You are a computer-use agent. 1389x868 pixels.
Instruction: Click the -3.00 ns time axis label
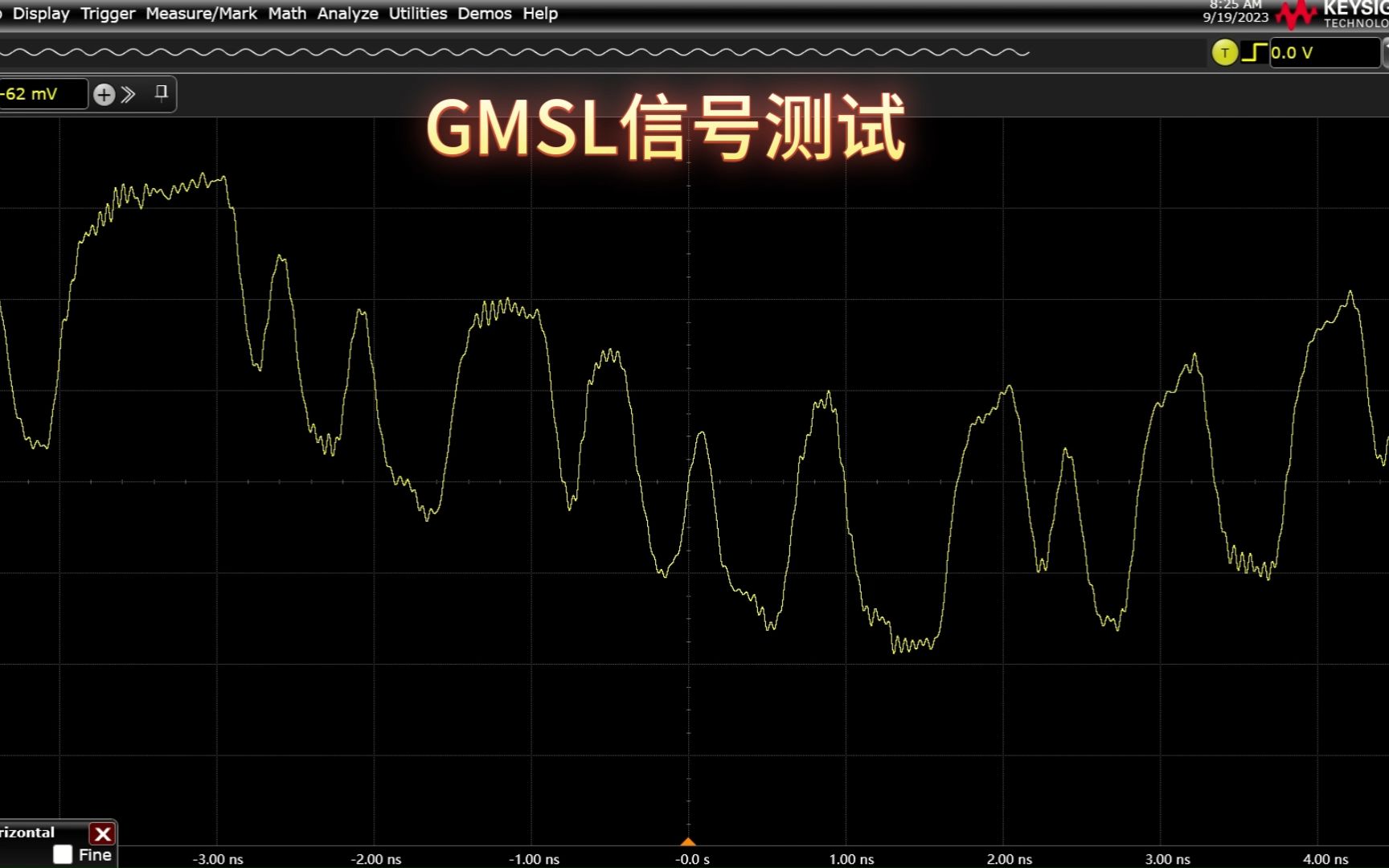218,859
